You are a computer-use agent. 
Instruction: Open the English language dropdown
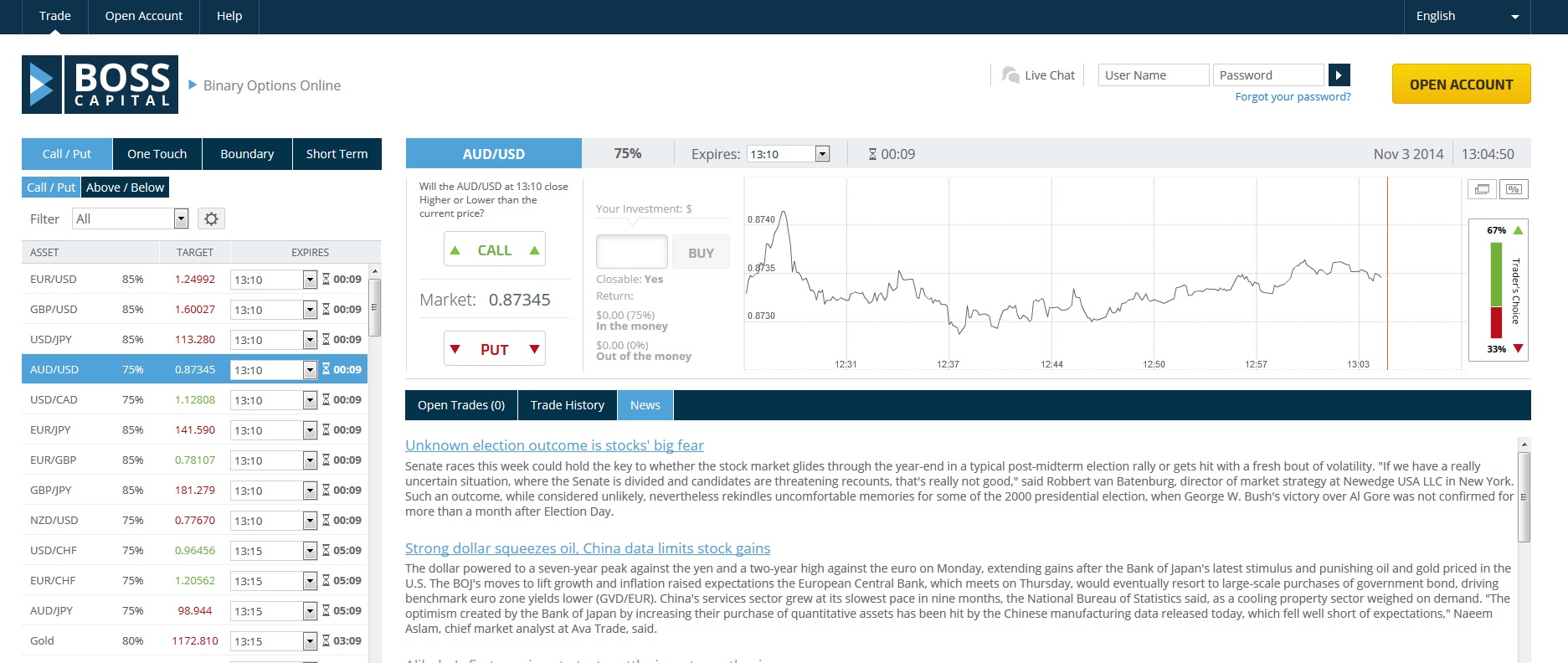point(1467,16)
